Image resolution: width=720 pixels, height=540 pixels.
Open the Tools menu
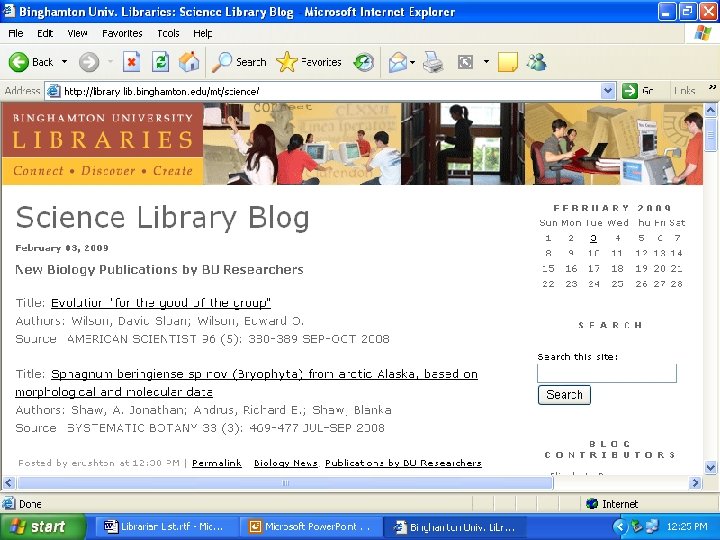point(168,33)
